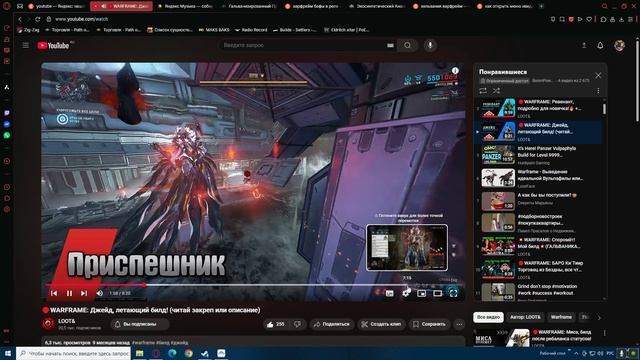Open the 'Grind don't stop' motivation short
This screenshot has height=360, width=640.
click(x=539, y=292)
